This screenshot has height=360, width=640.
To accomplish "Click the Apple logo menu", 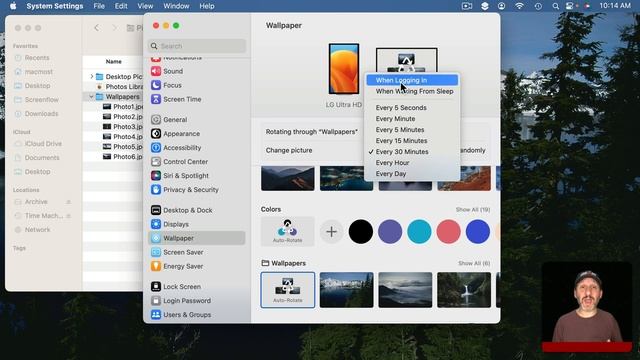I will (13, 6).
